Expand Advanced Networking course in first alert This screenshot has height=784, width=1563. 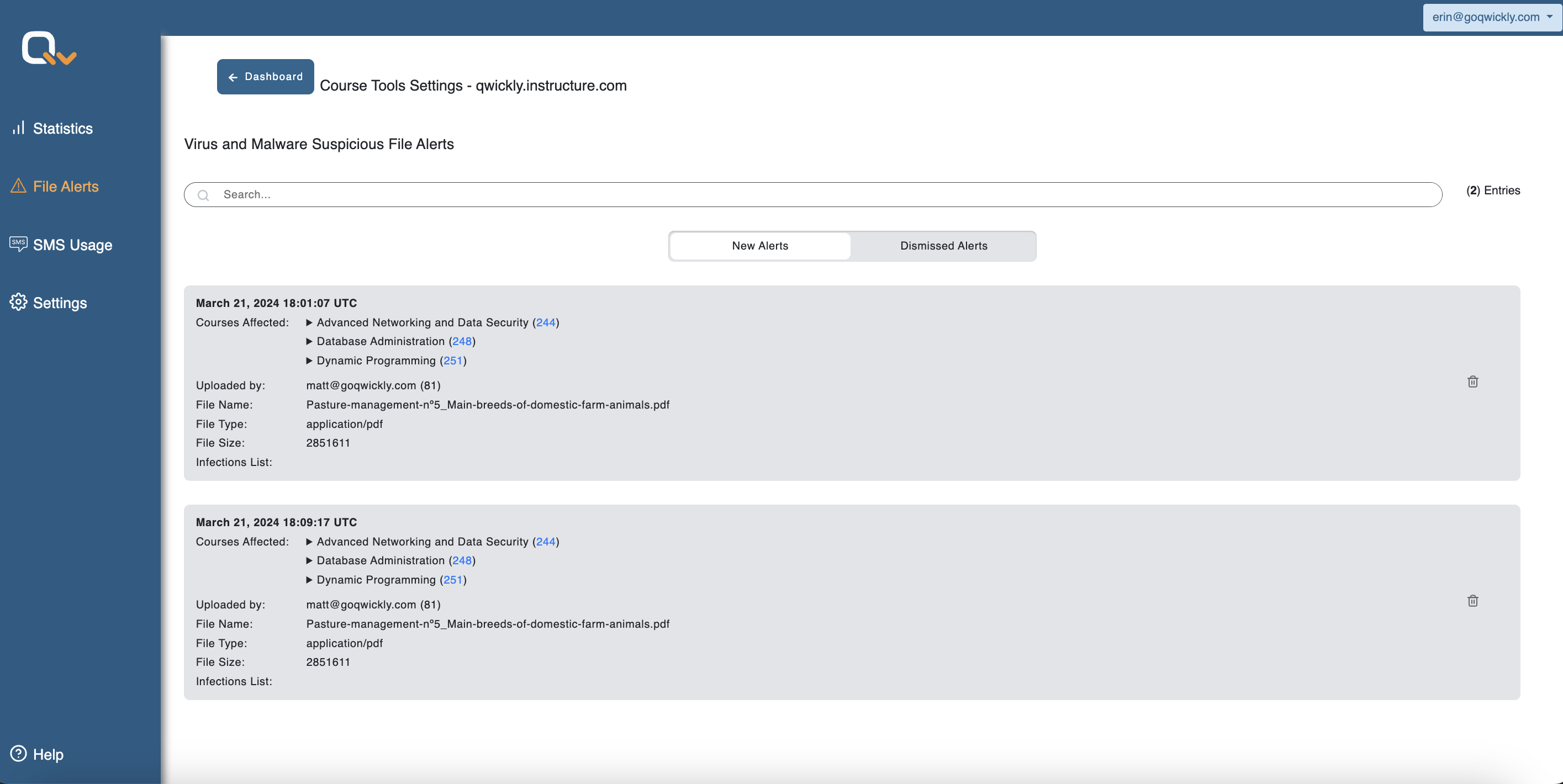(x=309, y=322)
